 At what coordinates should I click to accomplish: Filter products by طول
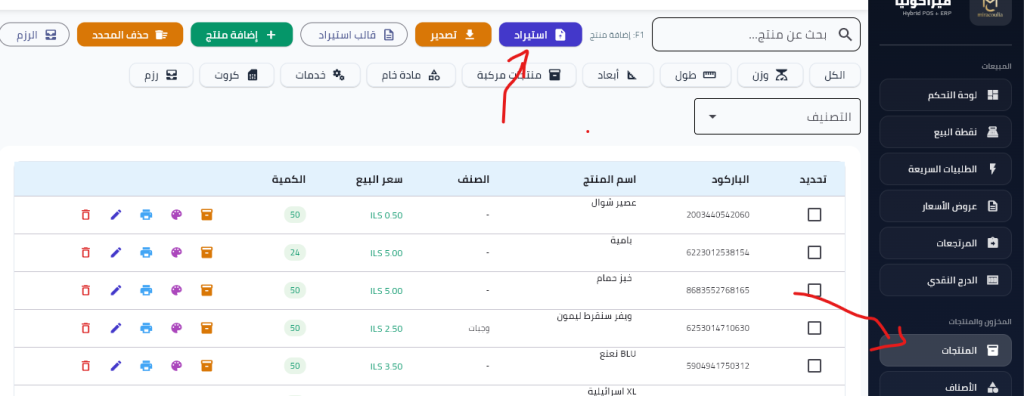695,75
